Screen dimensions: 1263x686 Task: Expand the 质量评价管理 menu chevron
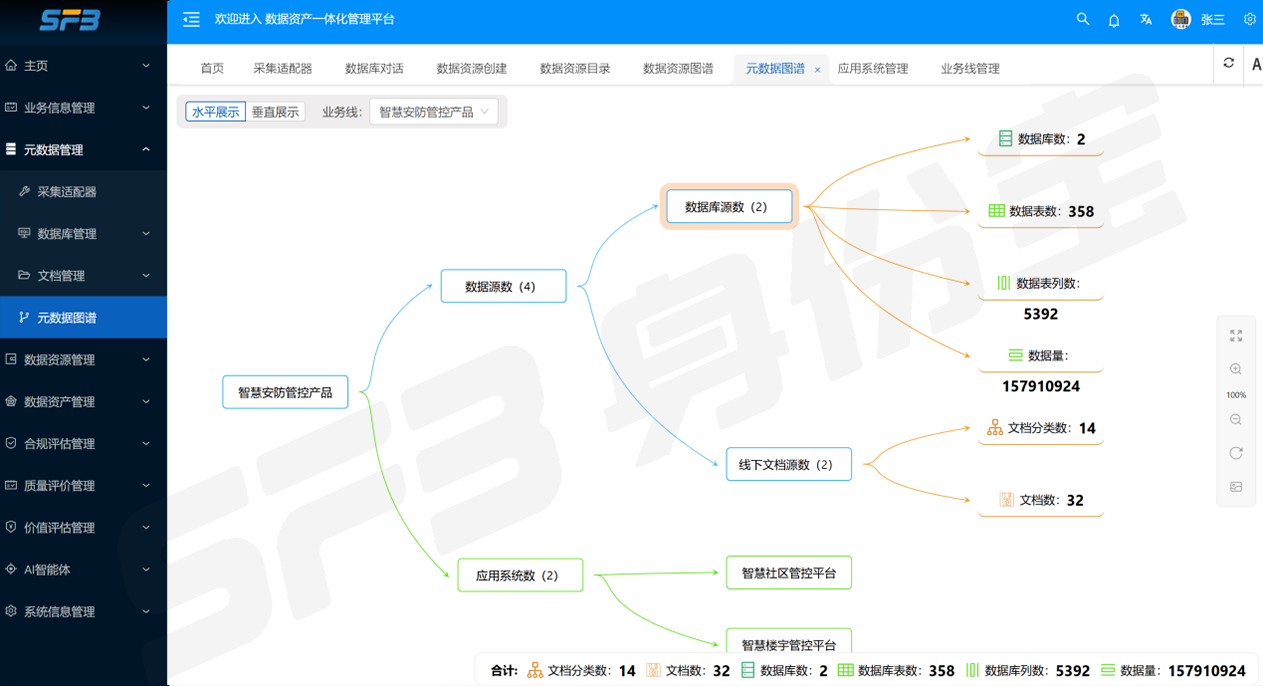[x=146, y=485]
